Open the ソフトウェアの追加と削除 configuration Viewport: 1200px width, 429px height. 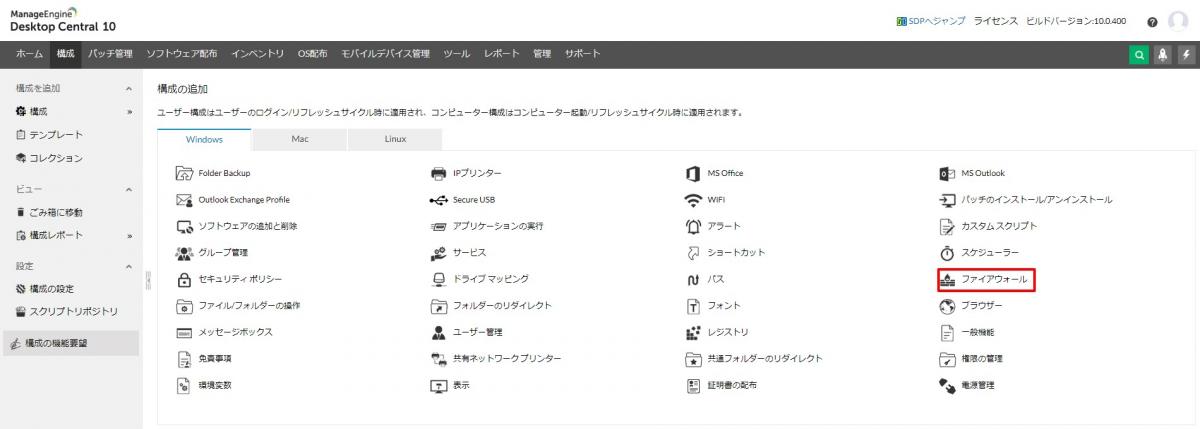(236, 226)
